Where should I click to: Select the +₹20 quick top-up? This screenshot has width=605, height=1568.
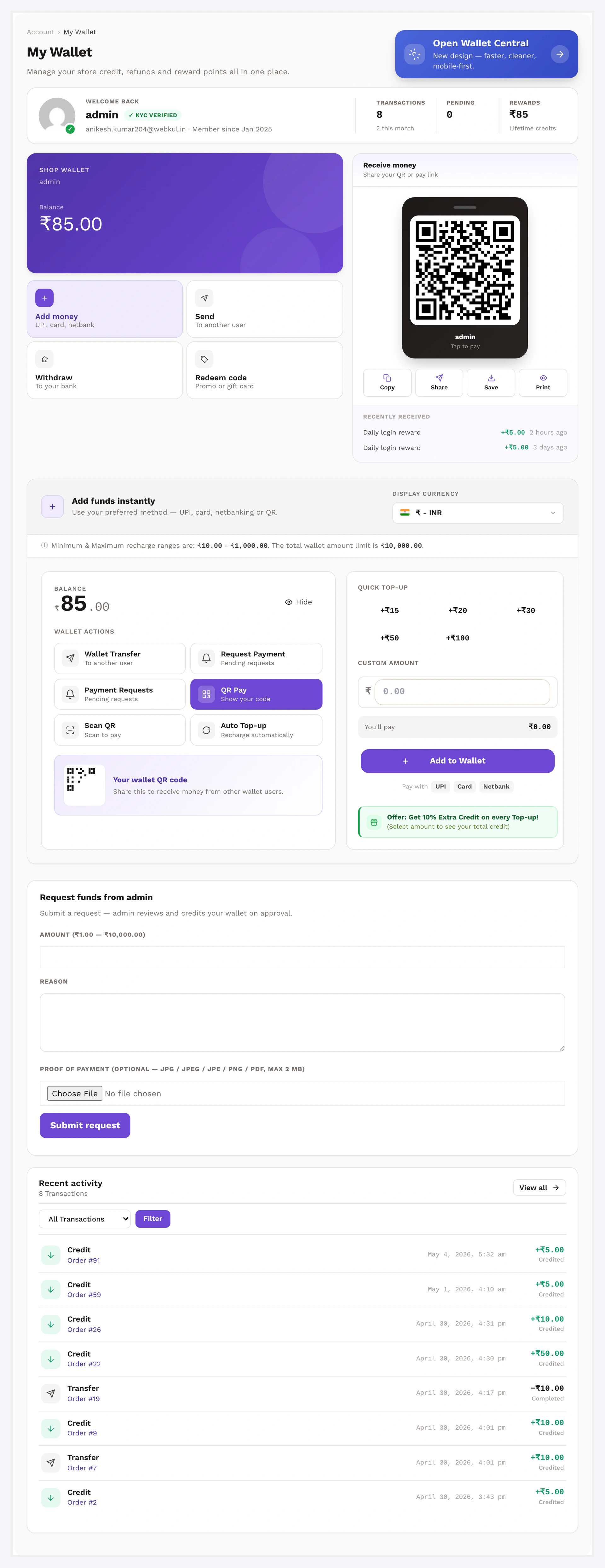coord(458,610)
